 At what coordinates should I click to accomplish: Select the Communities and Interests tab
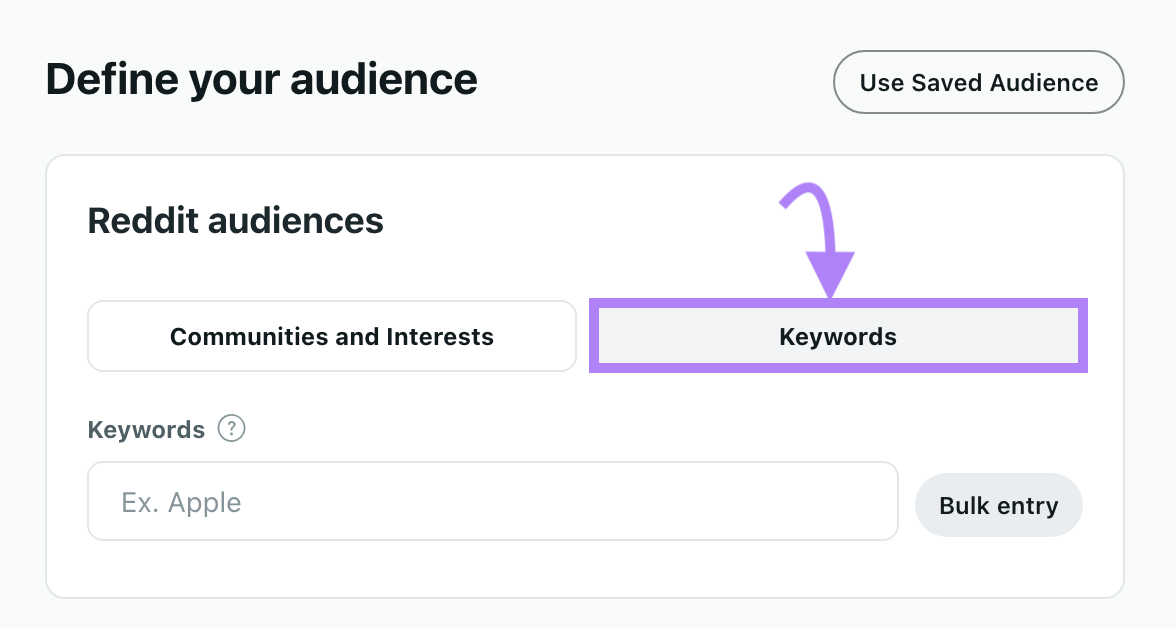coord(331,336)
